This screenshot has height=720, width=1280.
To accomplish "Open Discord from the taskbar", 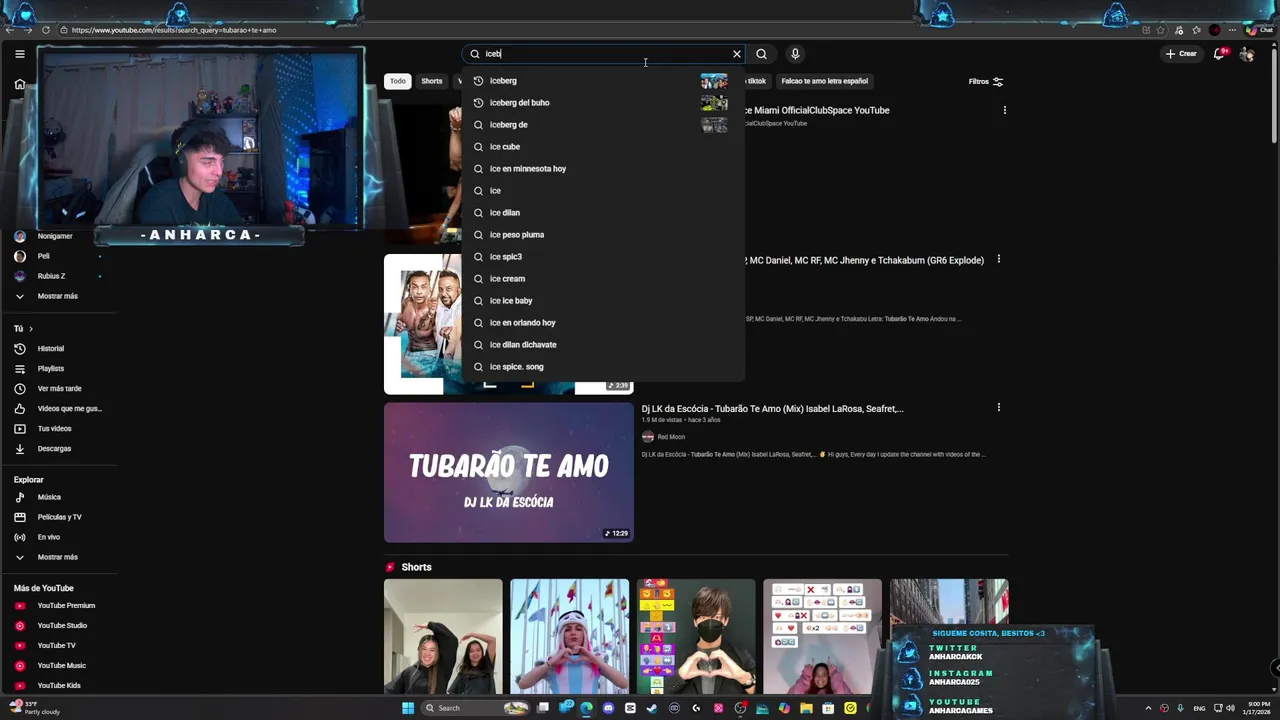I will click(x=608, y=708).
